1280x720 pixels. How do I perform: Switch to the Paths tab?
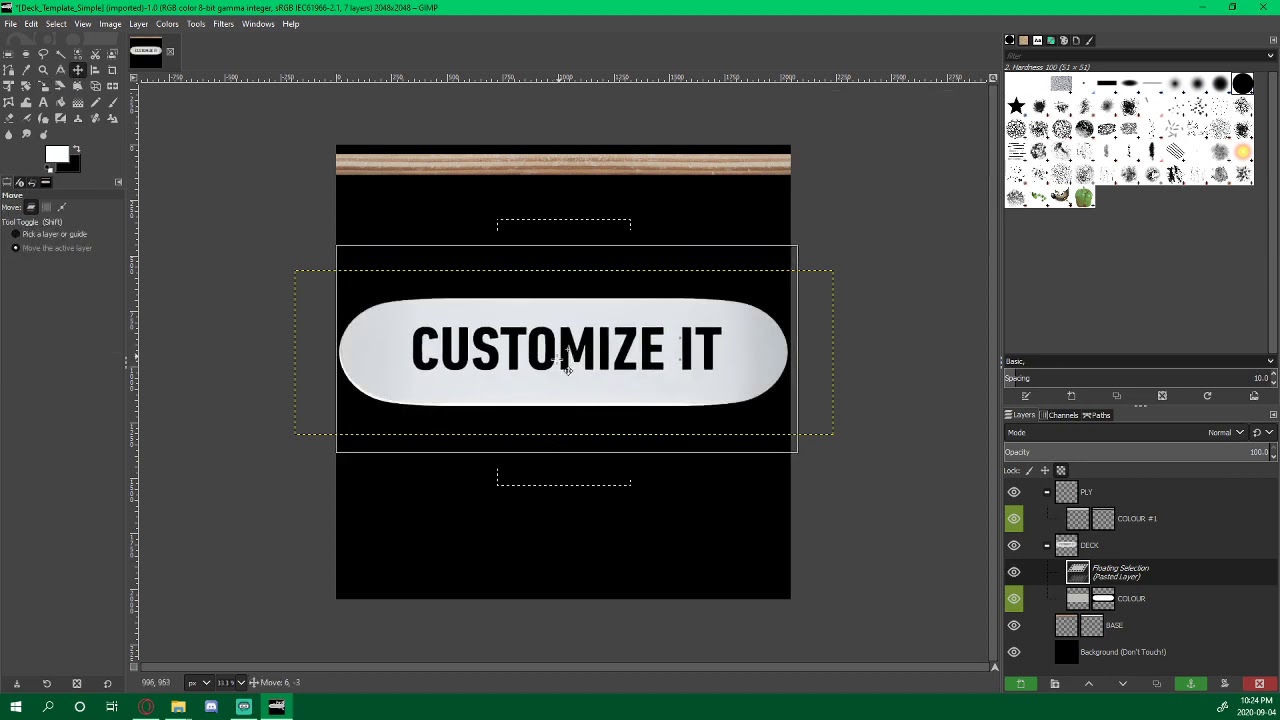click(1097, 415)
